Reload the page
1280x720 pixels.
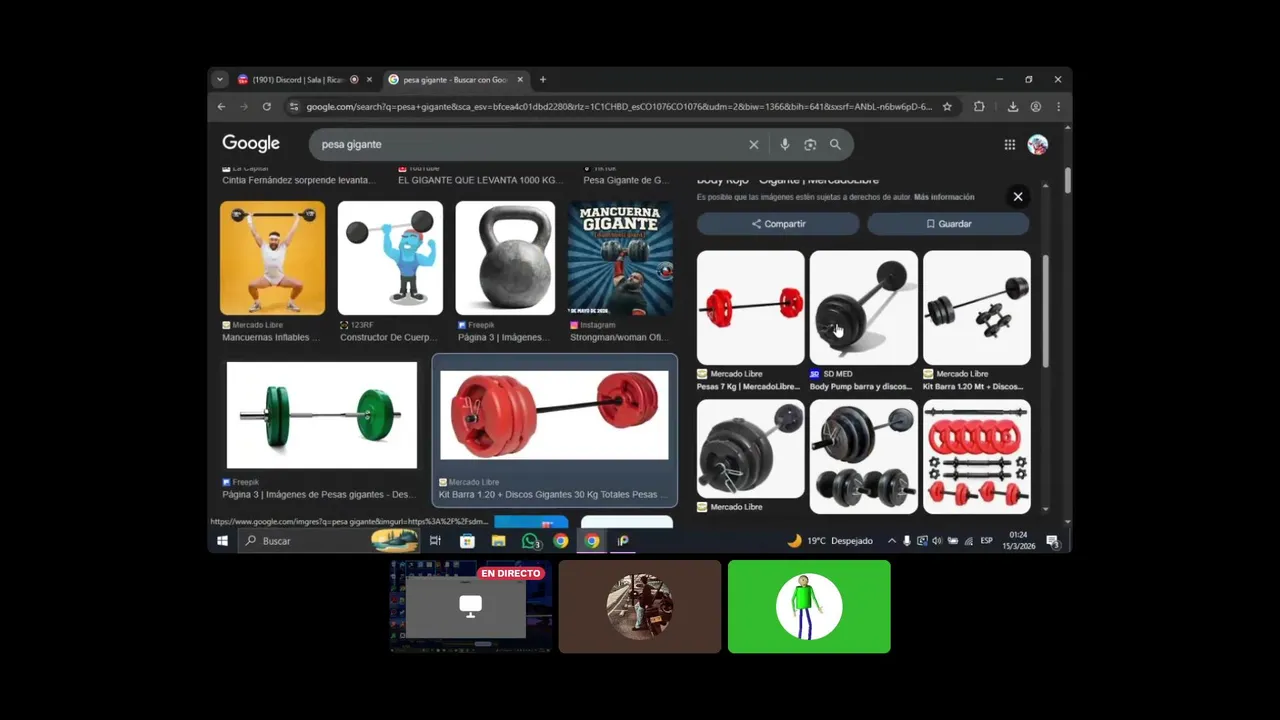point(267,106)
